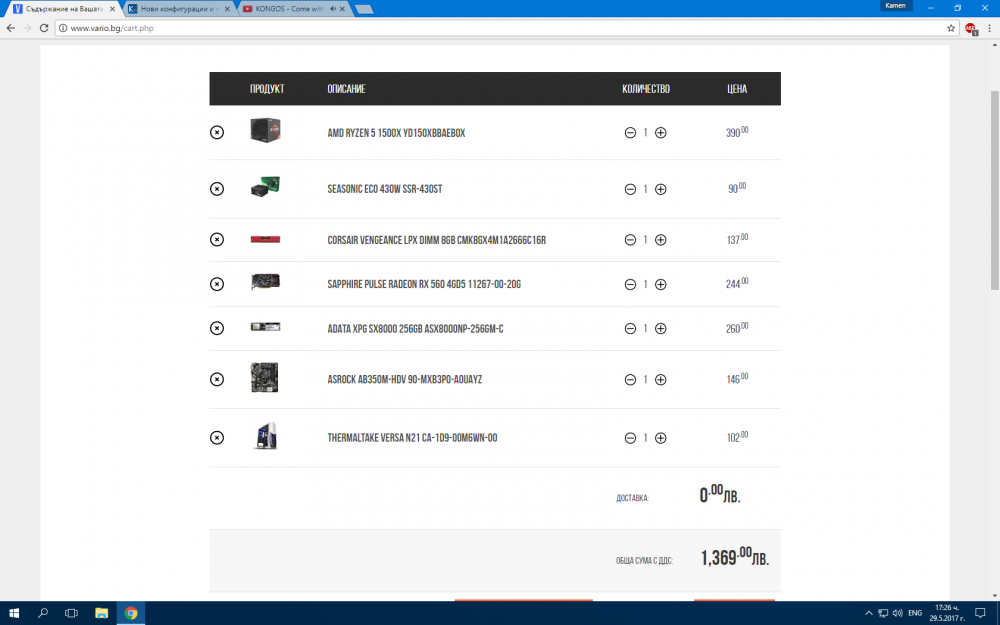Remove Corsair Vengeance LPX item from cart
This screenshot has width=1000, height=625.
tap(217, 240)
